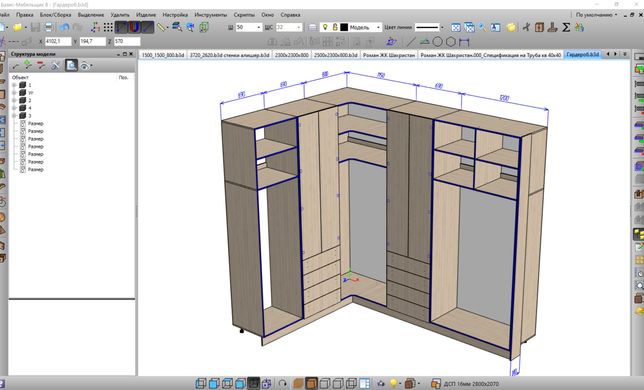Click the black layer color swatch

(x=344, y=27)
